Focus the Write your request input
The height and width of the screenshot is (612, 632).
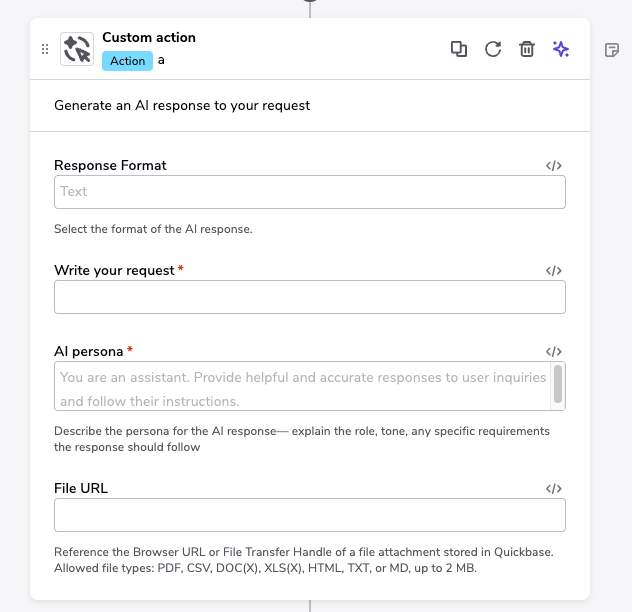tap(309, 297)
